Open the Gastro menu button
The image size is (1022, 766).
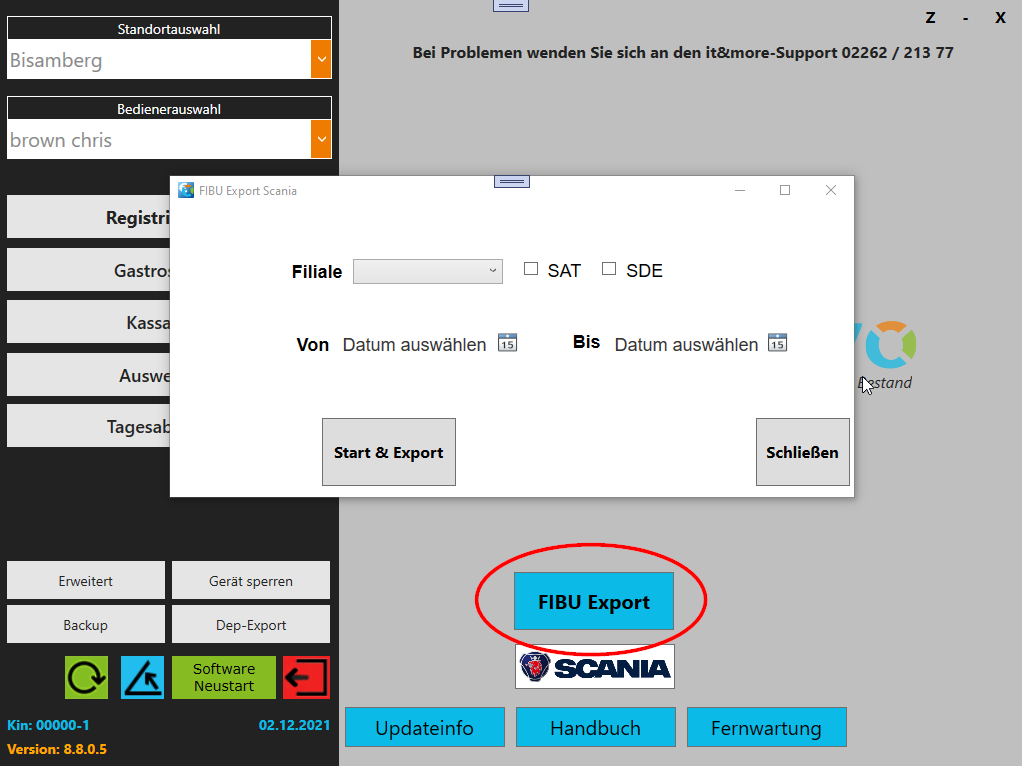pyautogui.click(x=89, y=269)
